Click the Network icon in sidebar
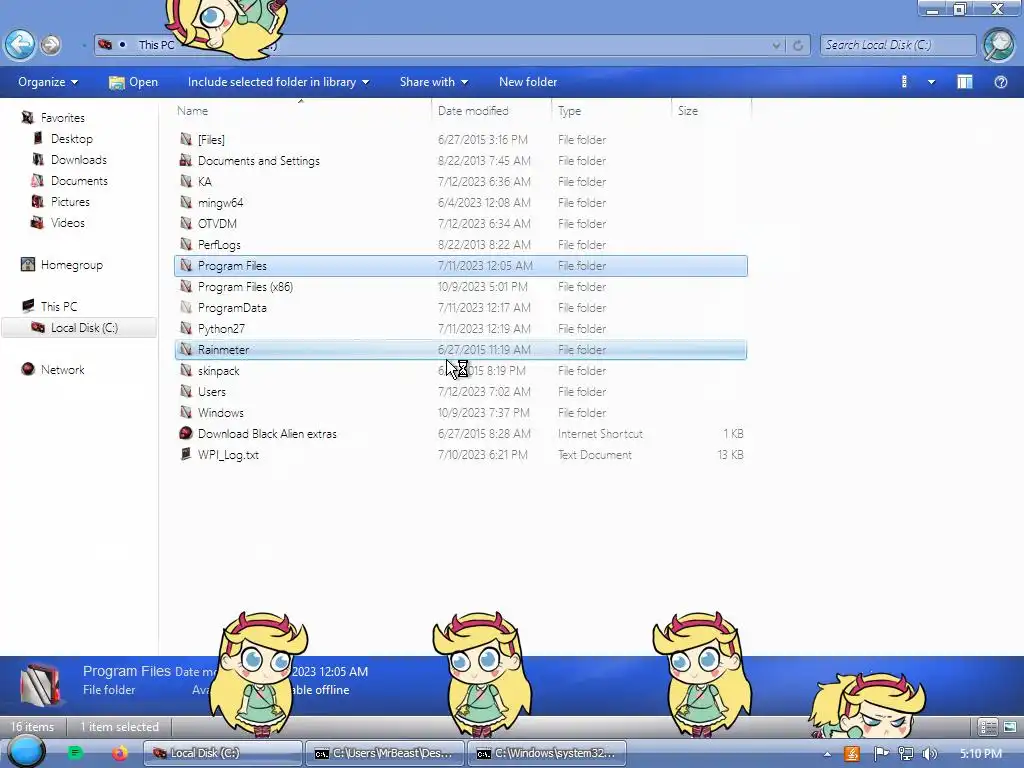 (x=28, y=369)
